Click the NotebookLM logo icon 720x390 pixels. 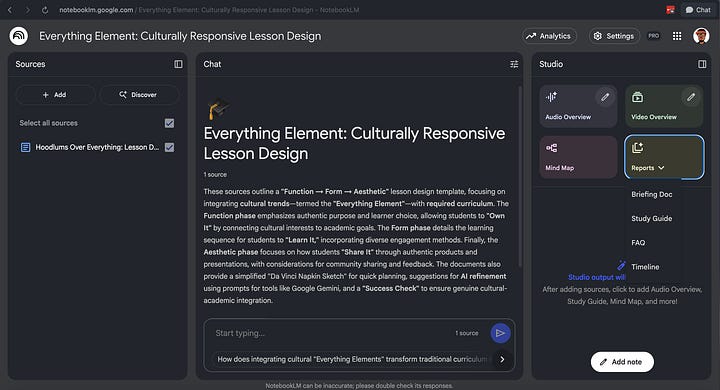tap(19, 36)
